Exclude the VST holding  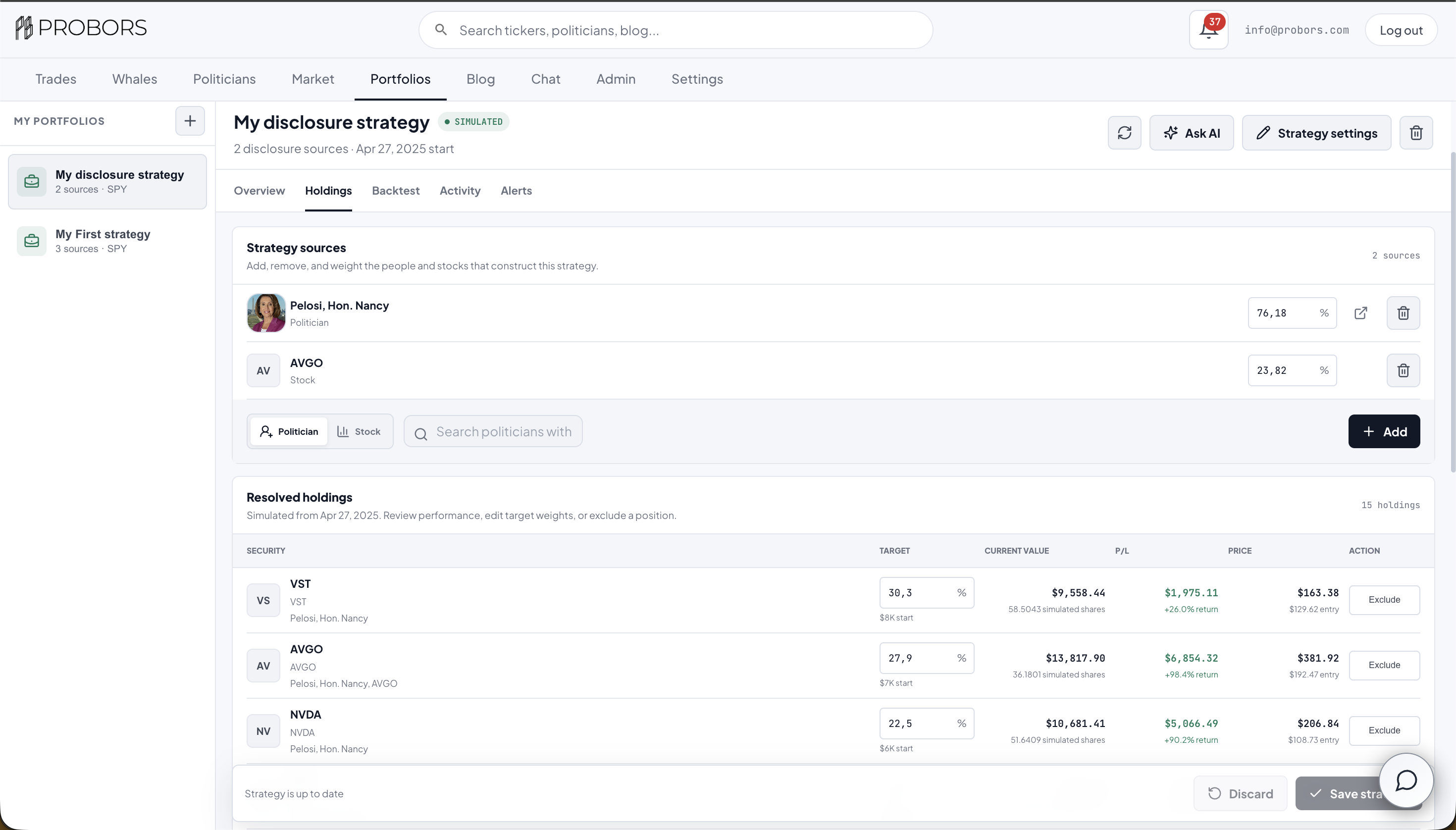click(x=1384, y=600)
